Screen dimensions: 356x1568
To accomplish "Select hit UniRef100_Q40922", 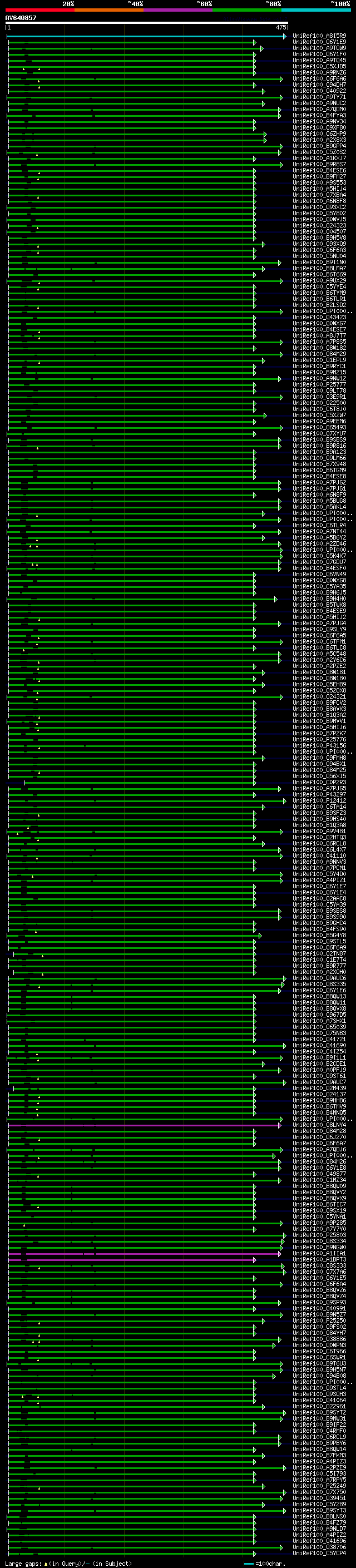I will click(319, 91).
